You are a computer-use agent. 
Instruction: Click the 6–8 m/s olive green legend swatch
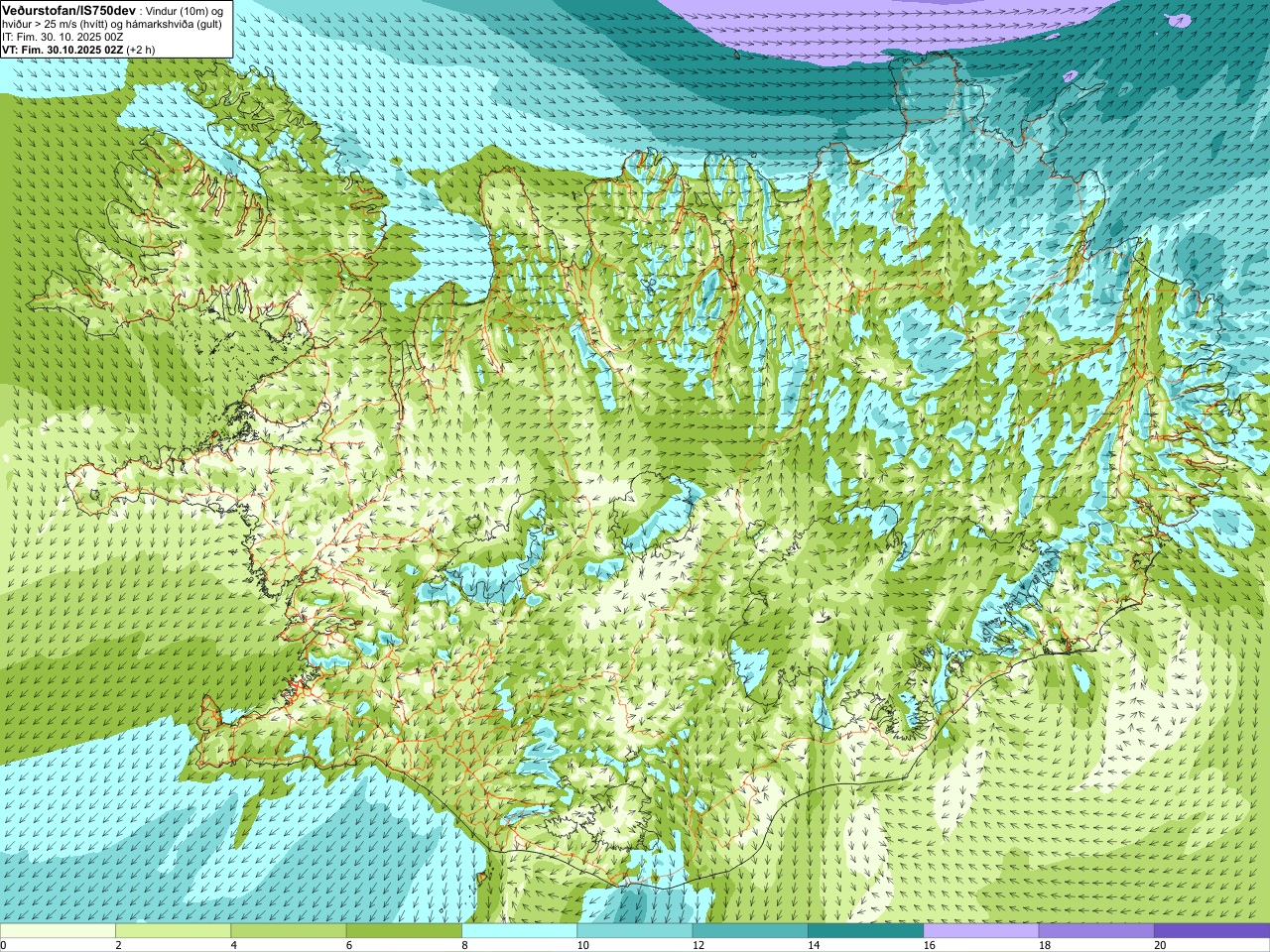(404, 931)
